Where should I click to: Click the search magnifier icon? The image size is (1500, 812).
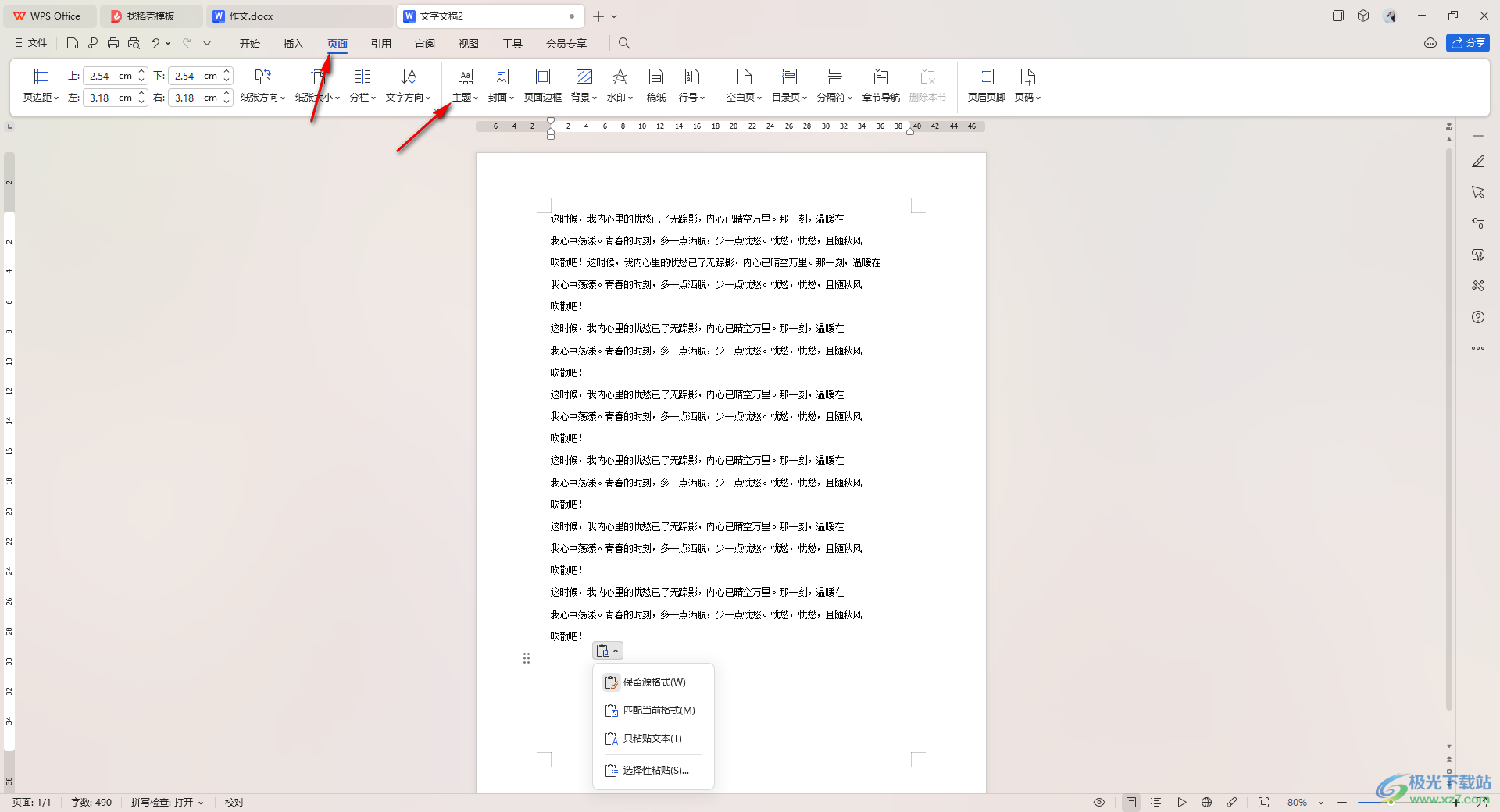[x=624, y=43]
